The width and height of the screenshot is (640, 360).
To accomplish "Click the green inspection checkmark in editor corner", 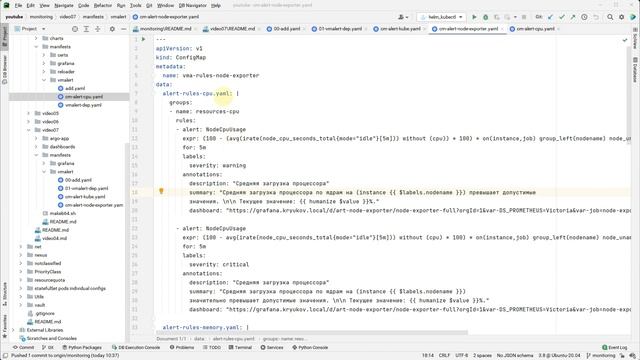I will (x=625, y=40).
